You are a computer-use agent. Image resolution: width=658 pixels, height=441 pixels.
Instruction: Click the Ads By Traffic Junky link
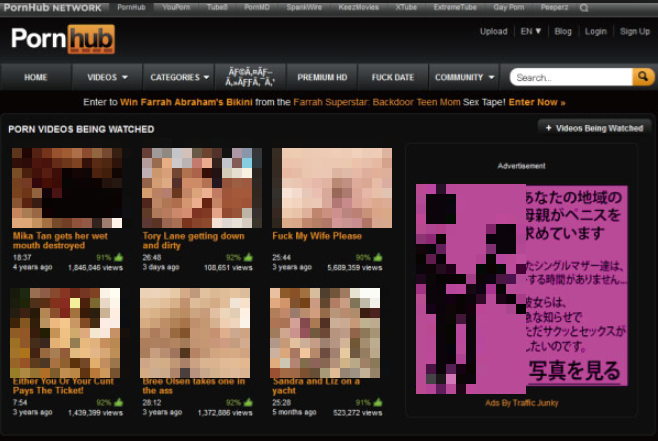[x=521, y=403]
